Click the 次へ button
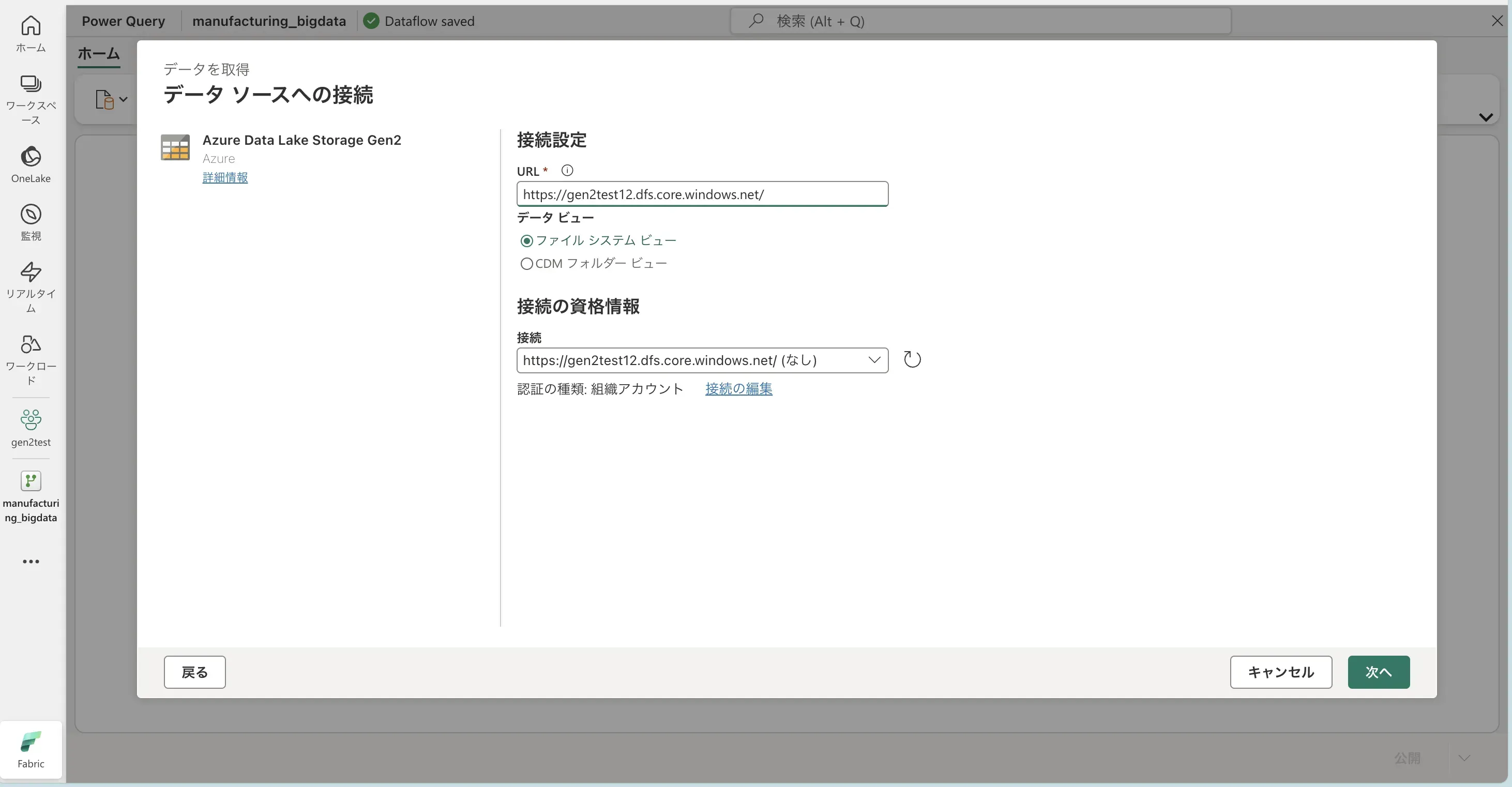This screenshot has width=1512, height=787. pyautogui.click(x=1378, y=672)
